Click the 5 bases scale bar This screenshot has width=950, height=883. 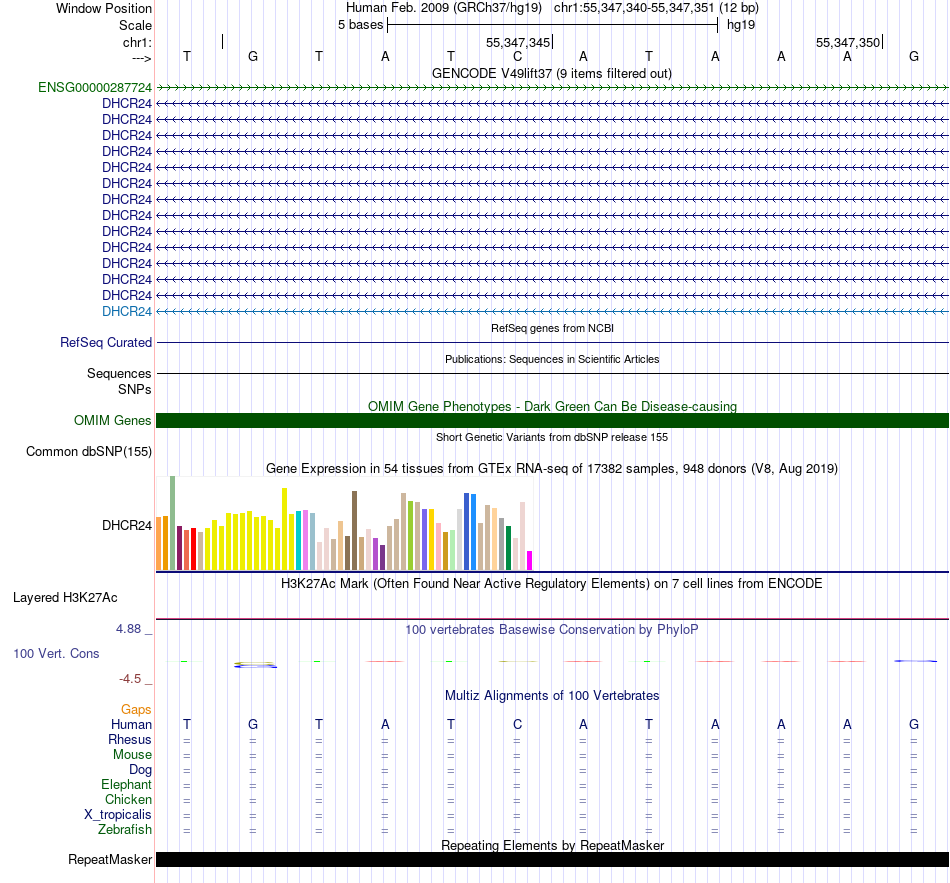(x=553, y=25)
